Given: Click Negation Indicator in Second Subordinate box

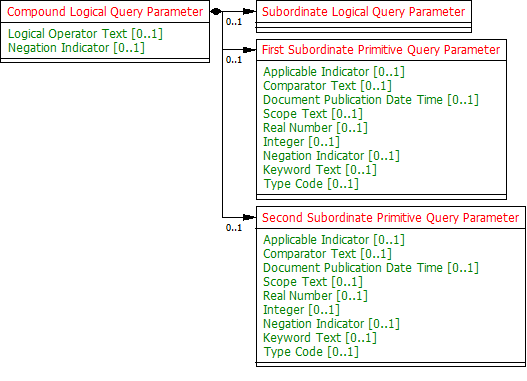Looking at the screenshot, I should click(x=331, y=324).
